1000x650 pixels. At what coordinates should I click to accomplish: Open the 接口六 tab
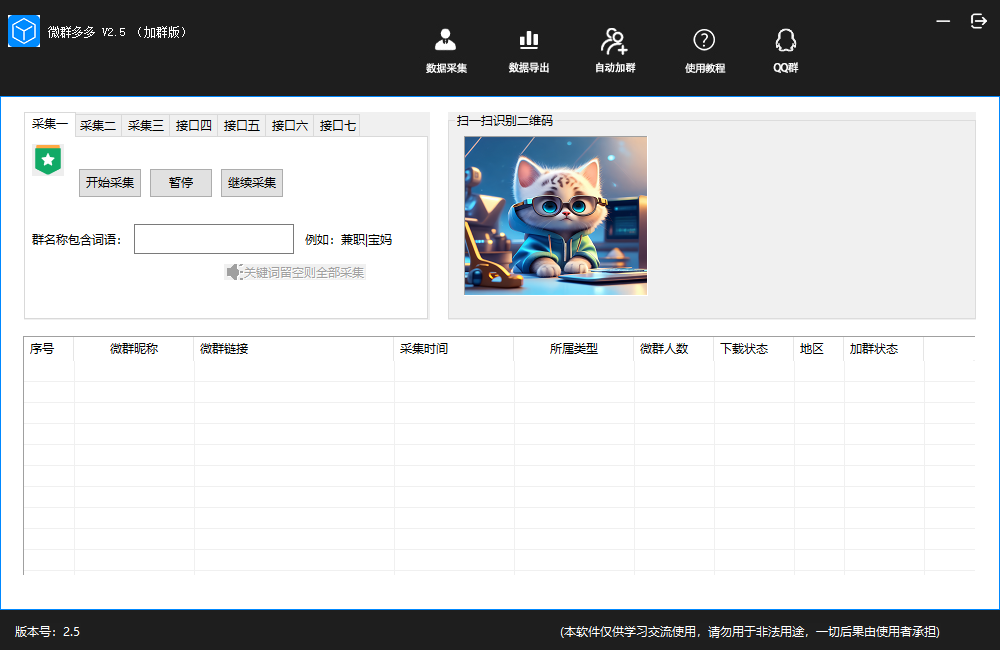(289, 125)
